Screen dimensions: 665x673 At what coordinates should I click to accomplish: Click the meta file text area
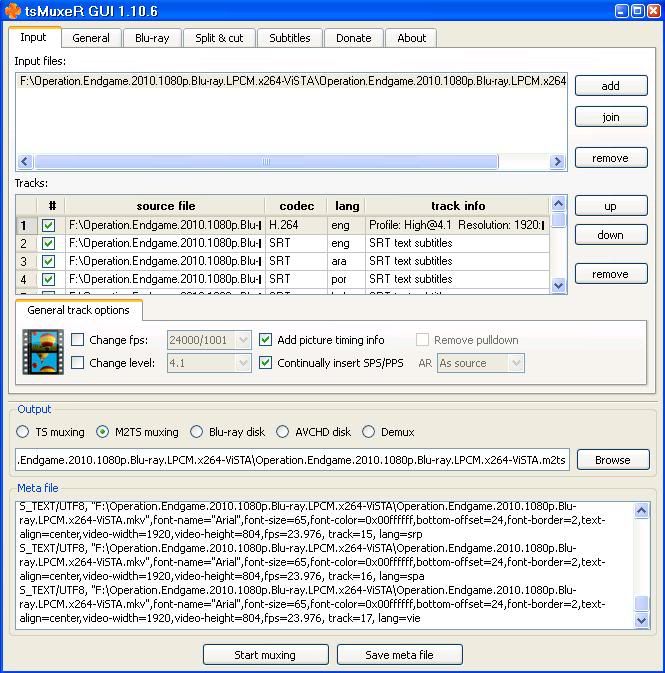click(x=325, y=565)
